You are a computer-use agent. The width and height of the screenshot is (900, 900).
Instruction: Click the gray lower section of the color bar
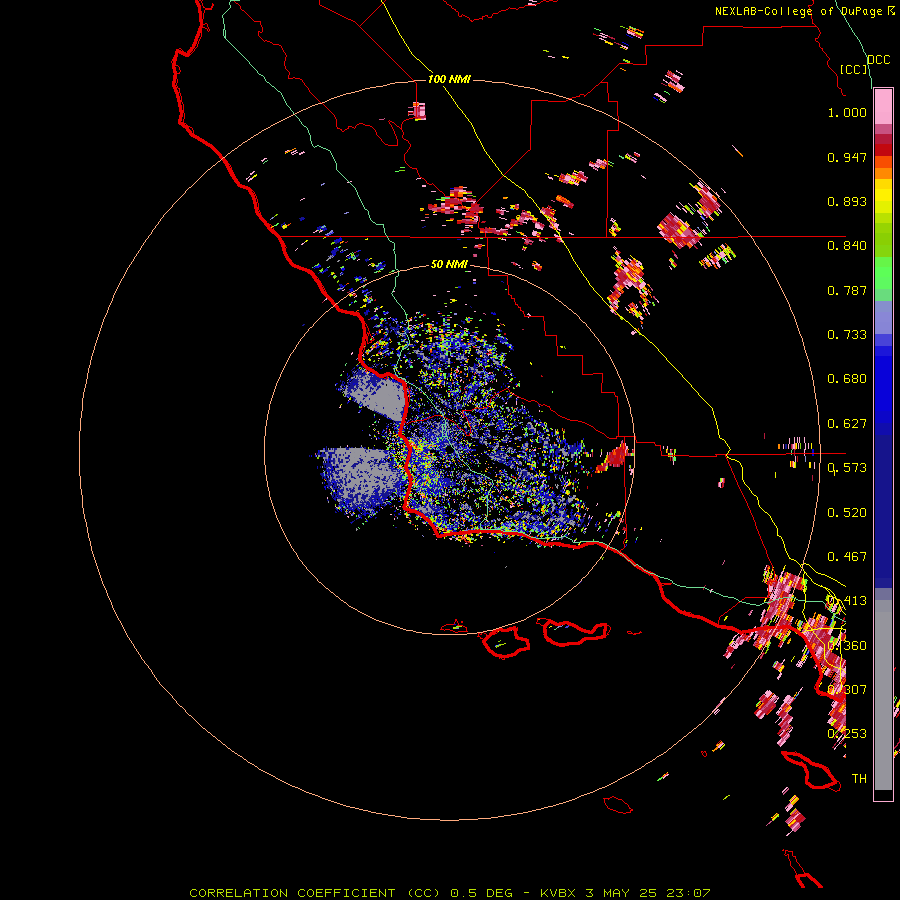click(883, 695)
